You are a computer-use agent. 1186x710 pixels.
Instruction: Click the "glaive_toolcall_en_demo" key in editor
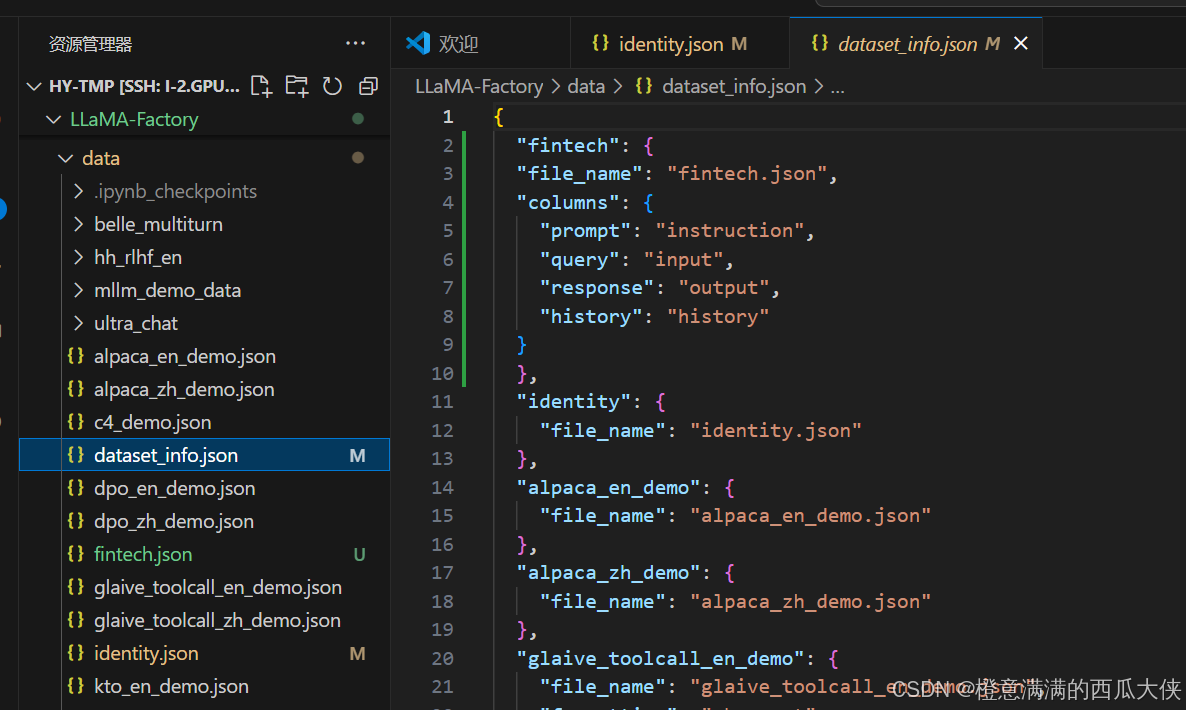click(x=660, y=659)
